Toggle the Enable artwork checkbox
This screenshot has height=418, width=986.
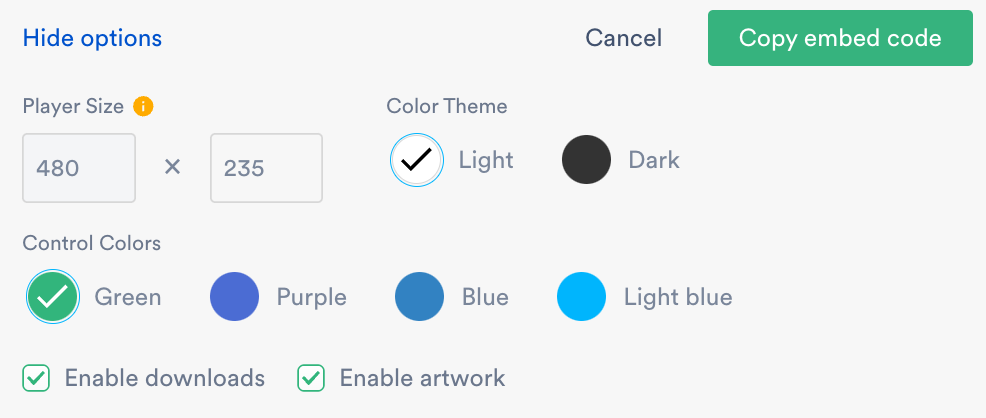coord(311,378)
